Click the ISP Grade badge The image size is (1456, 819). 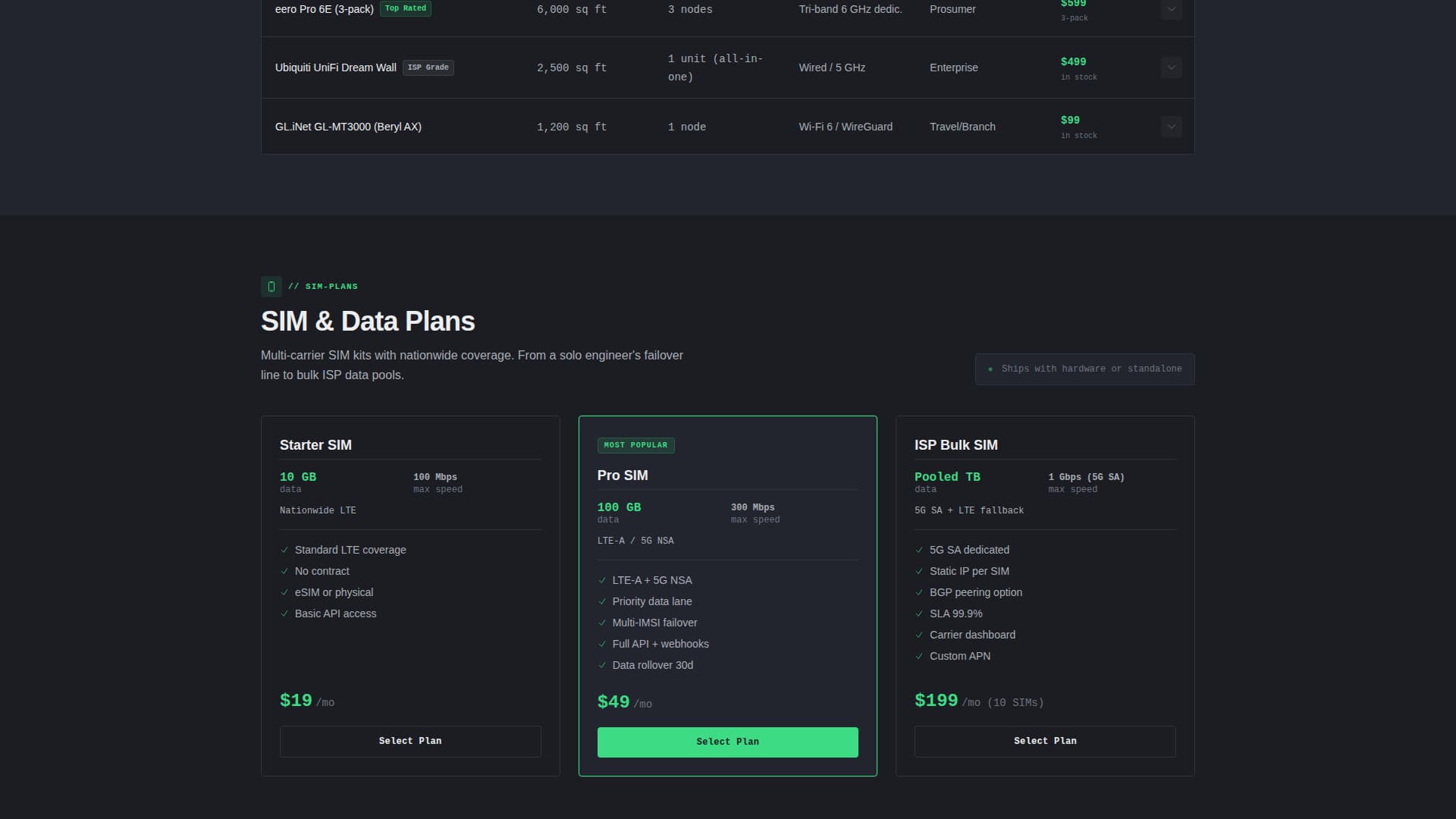tap(428, 67)
